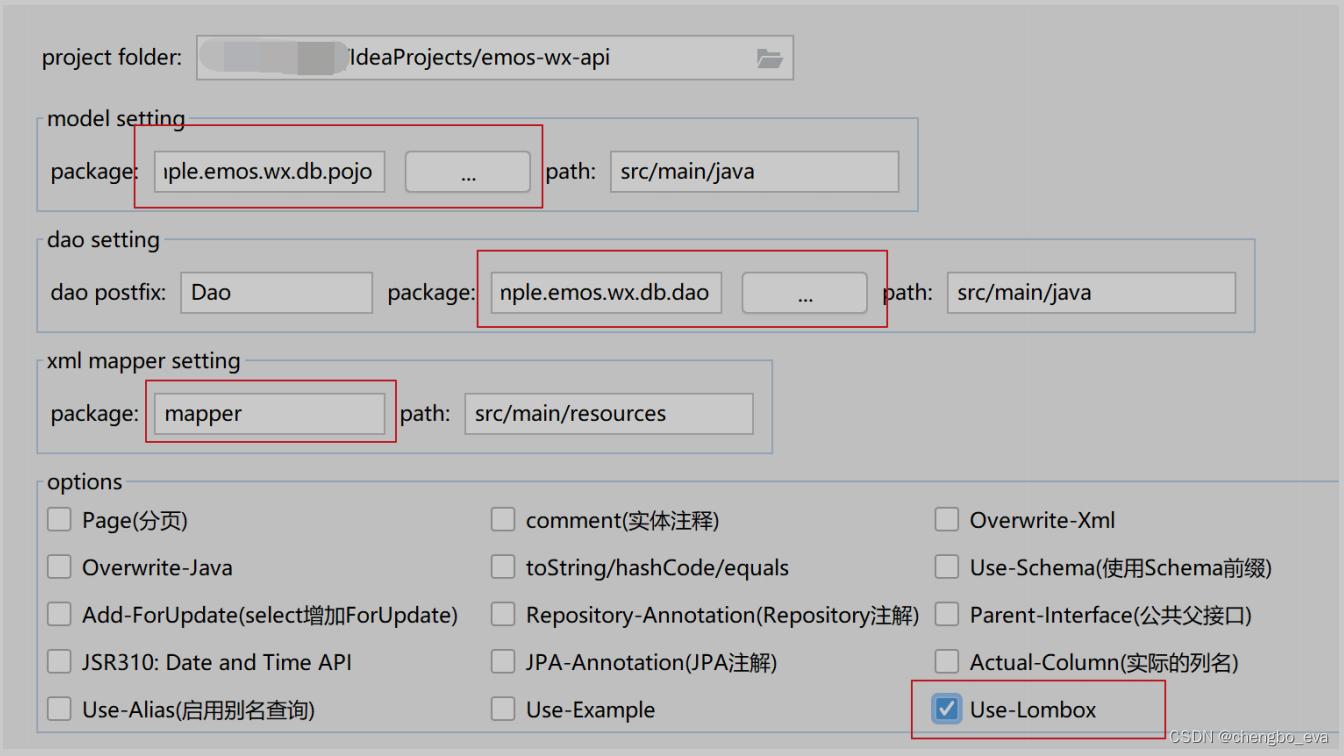The width and height of the screenshot is (1344, 756).
Task: Uncheck the Use-Lombox checkbox
Action: point(947,709)
